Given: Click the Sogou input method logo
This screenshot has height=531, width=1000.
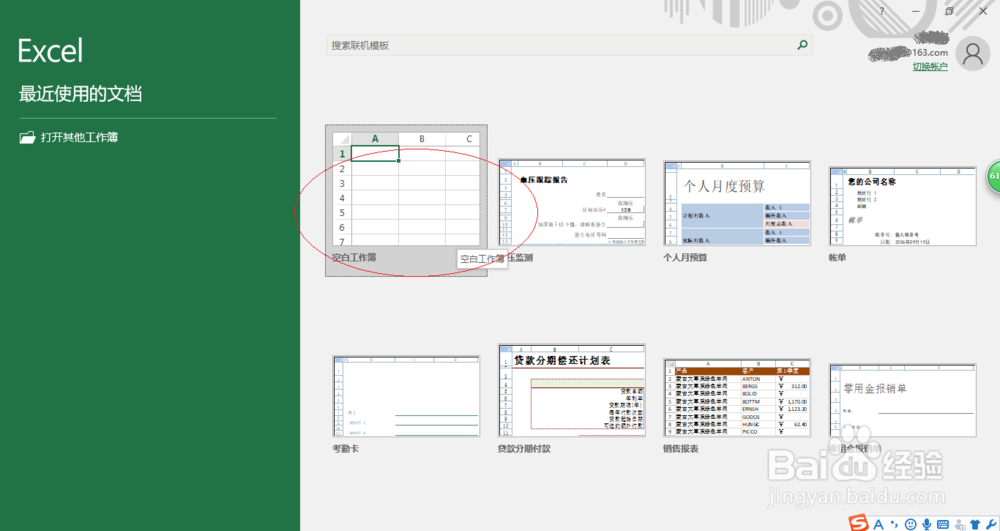Looking at the screenshot, I should (x=858, y=523).
